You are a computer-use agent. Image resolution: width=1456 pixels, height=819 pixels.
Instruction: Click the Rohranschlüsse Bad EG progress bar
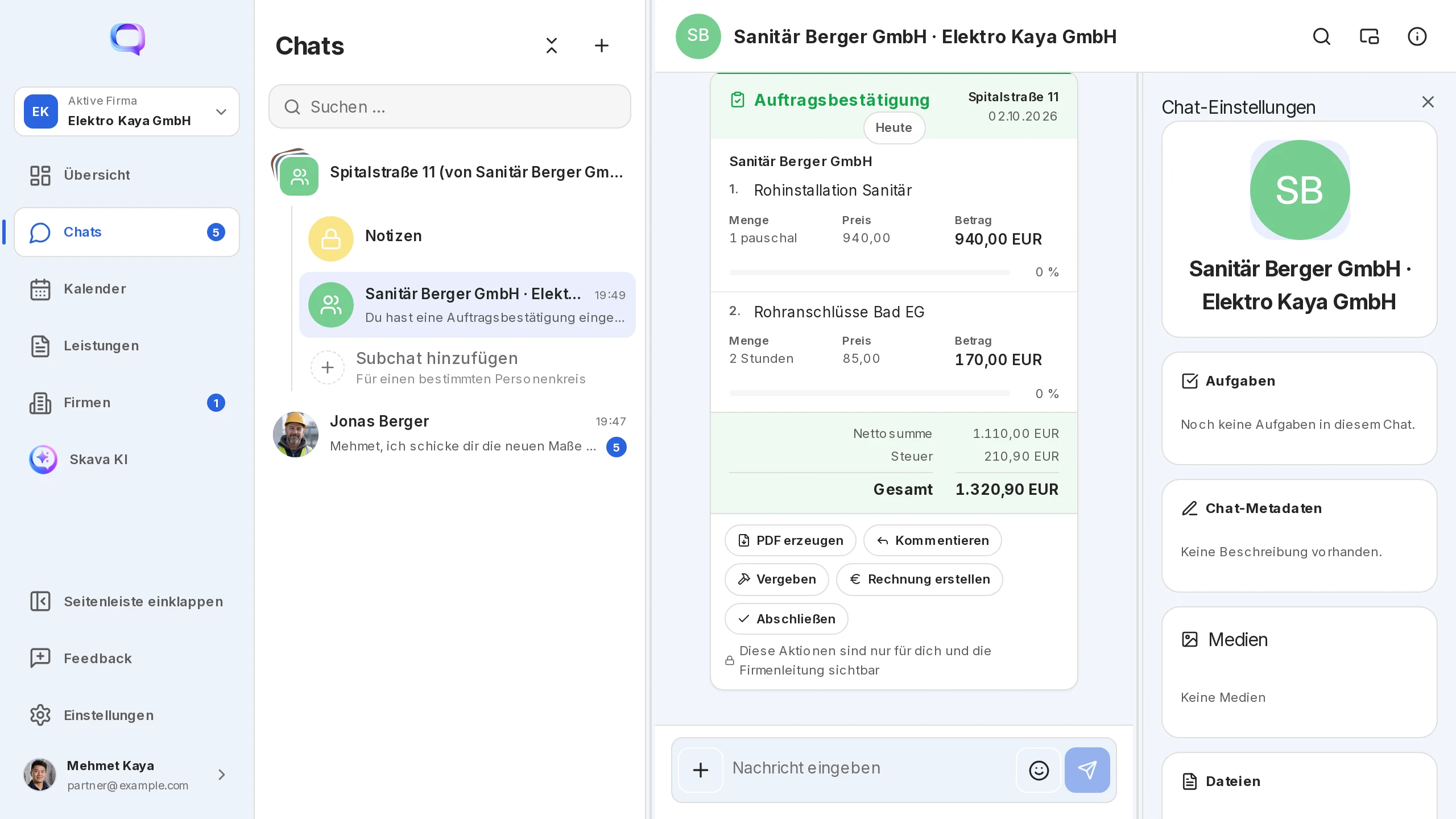(x=870, y=393)
